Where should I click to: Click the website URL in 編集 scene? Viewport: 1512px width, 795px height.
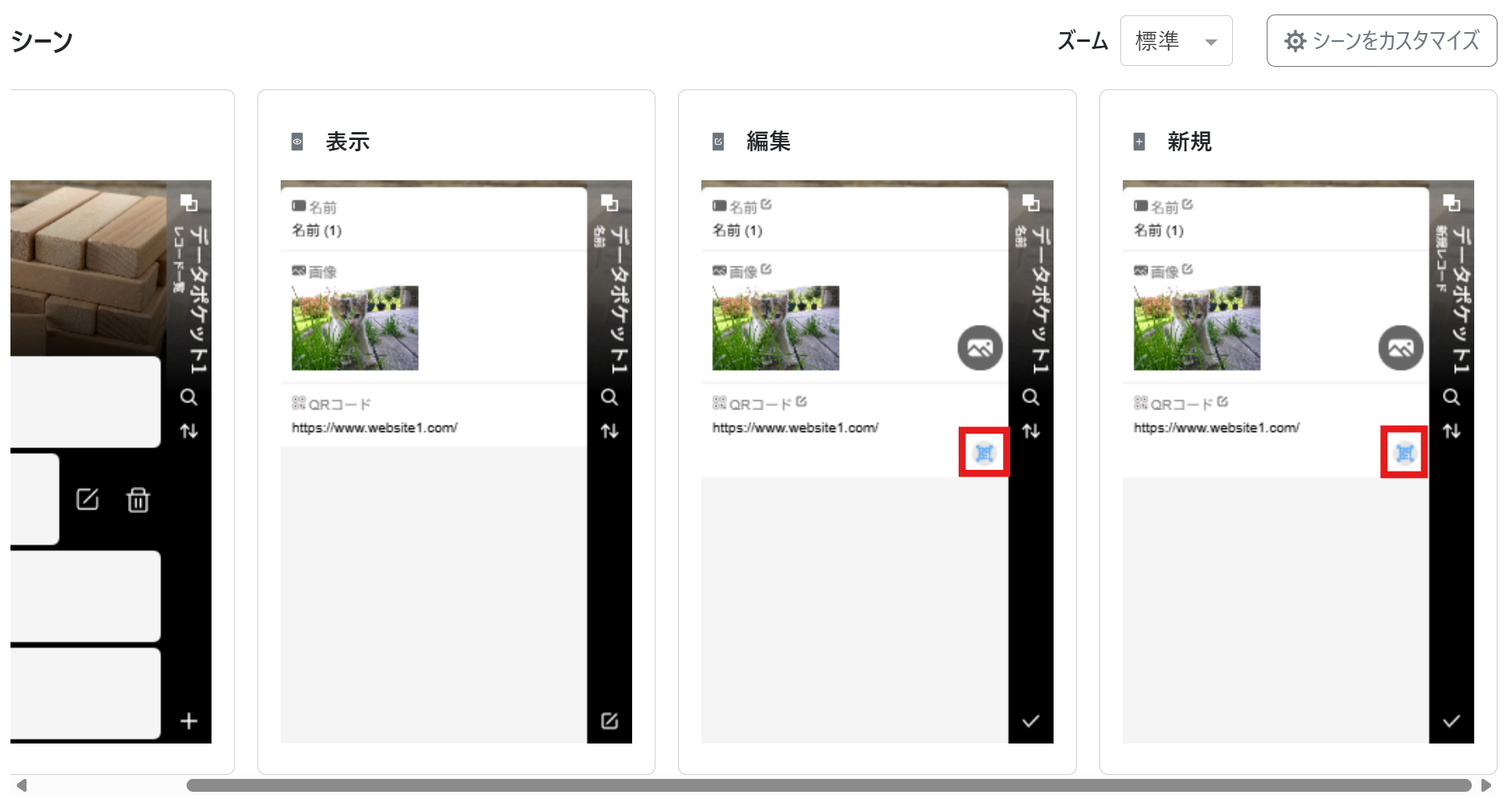point(795,428)
